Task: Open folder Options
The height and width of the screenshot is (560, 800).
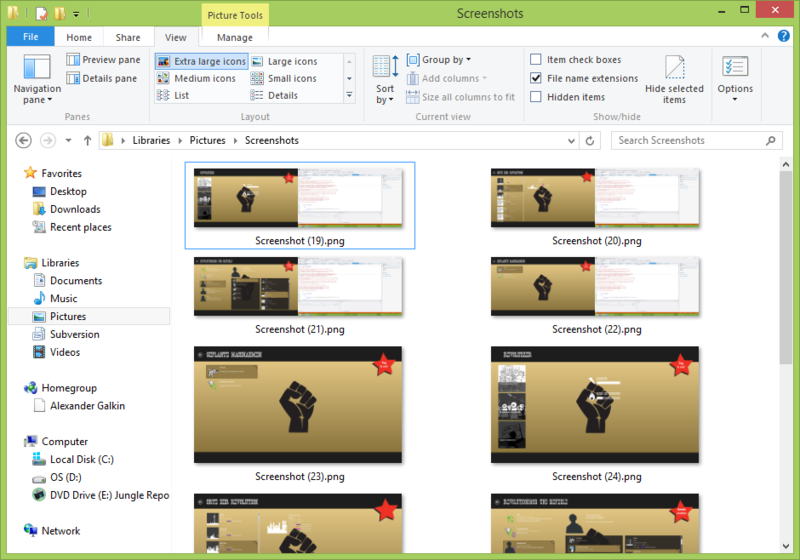Action: click(x=735, y=80)
